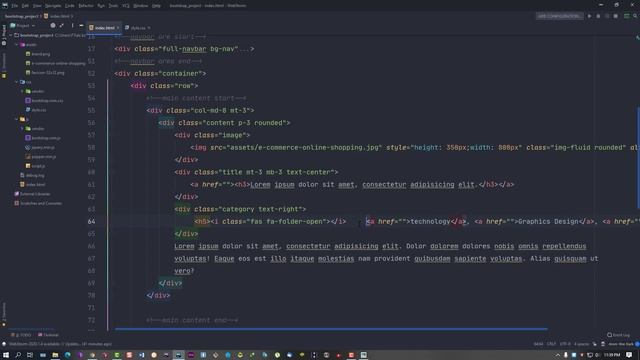Open Project panel options (vertical dots icon)

[72, 25]
